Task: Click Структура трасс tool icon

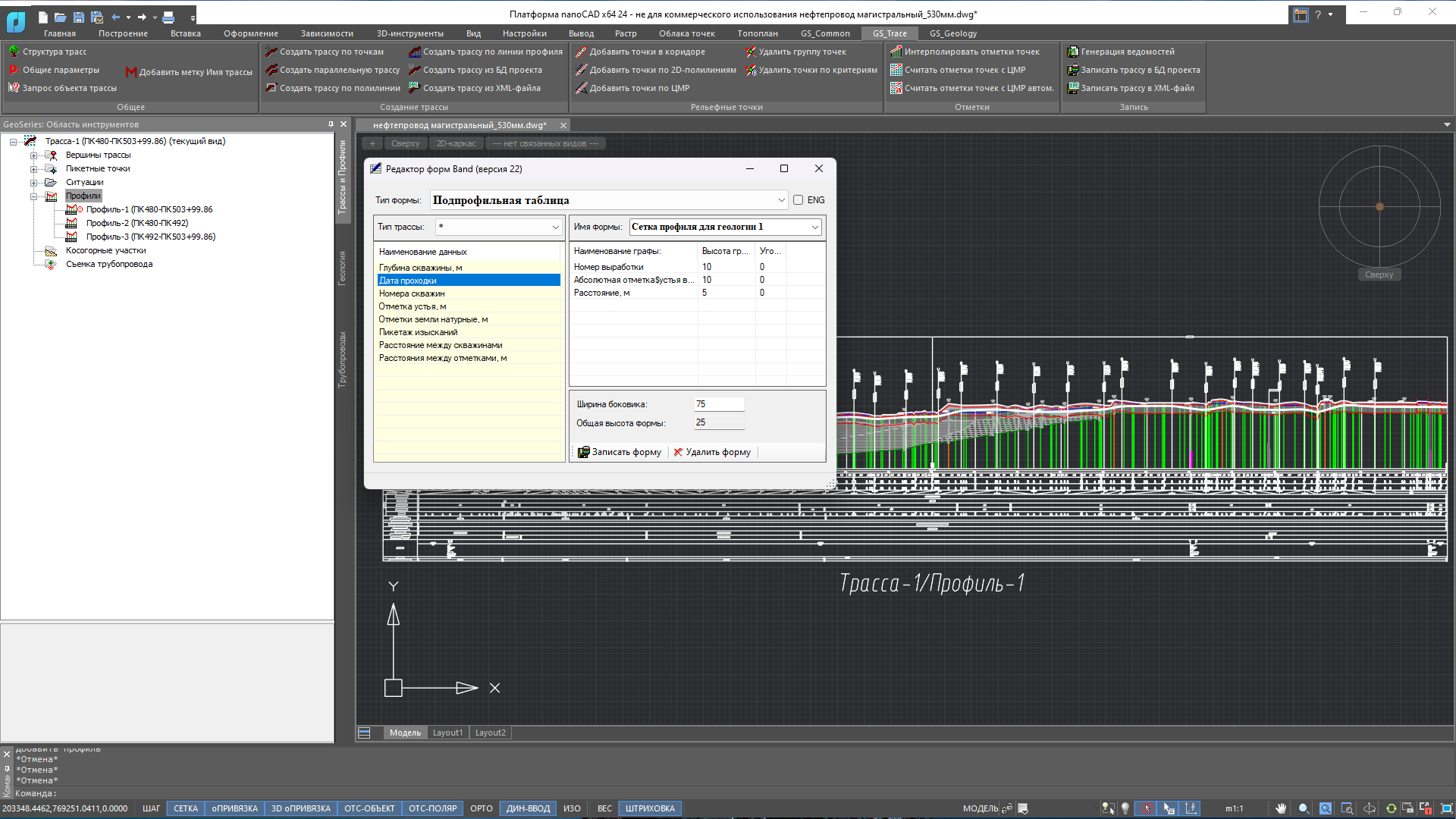Action: click(14, 52)
